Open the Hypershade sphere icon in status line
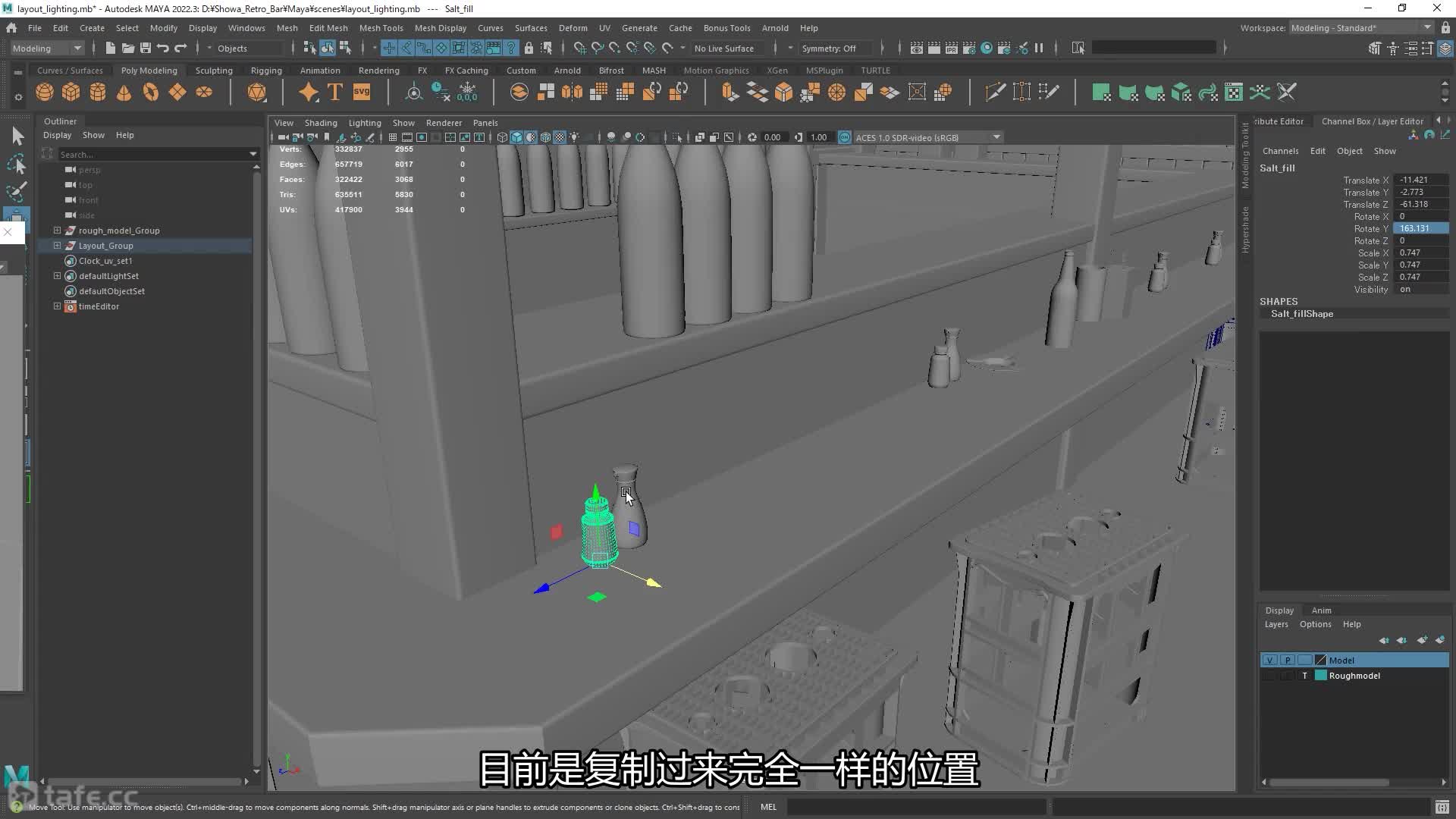Viewport: 1456px width, 819px height. click(987, 48)
